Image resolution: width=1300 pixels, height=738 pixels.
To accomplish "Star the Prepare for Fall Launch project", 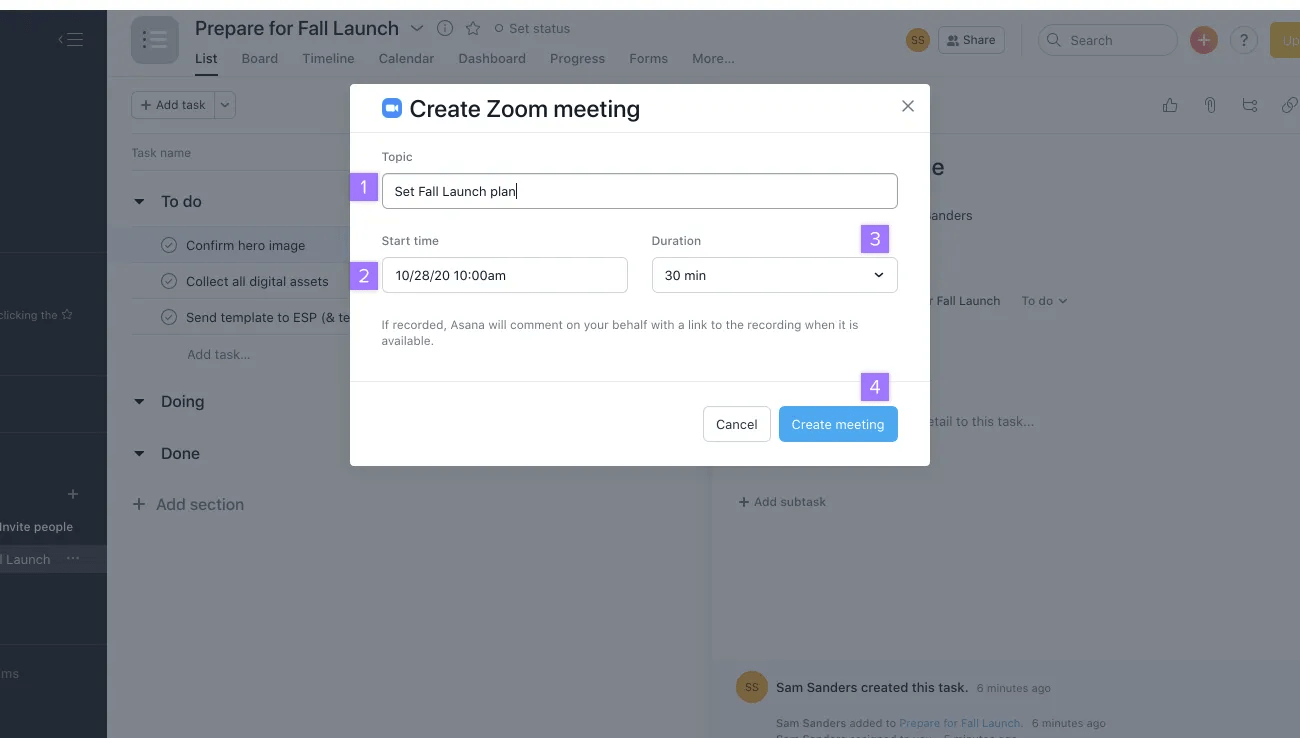I will (473, 29).
